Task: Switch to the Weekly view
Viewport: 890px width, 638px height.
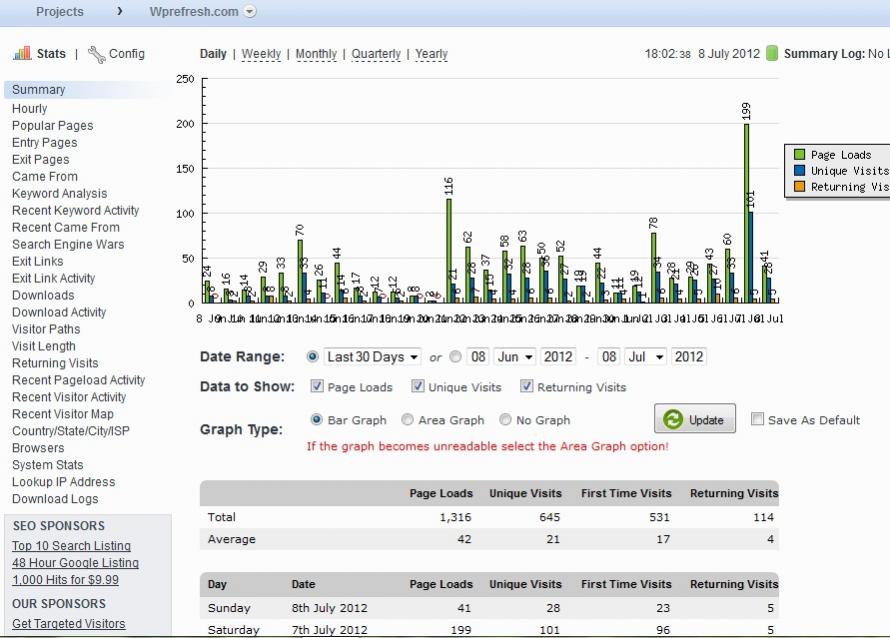Action: point(261,54)
